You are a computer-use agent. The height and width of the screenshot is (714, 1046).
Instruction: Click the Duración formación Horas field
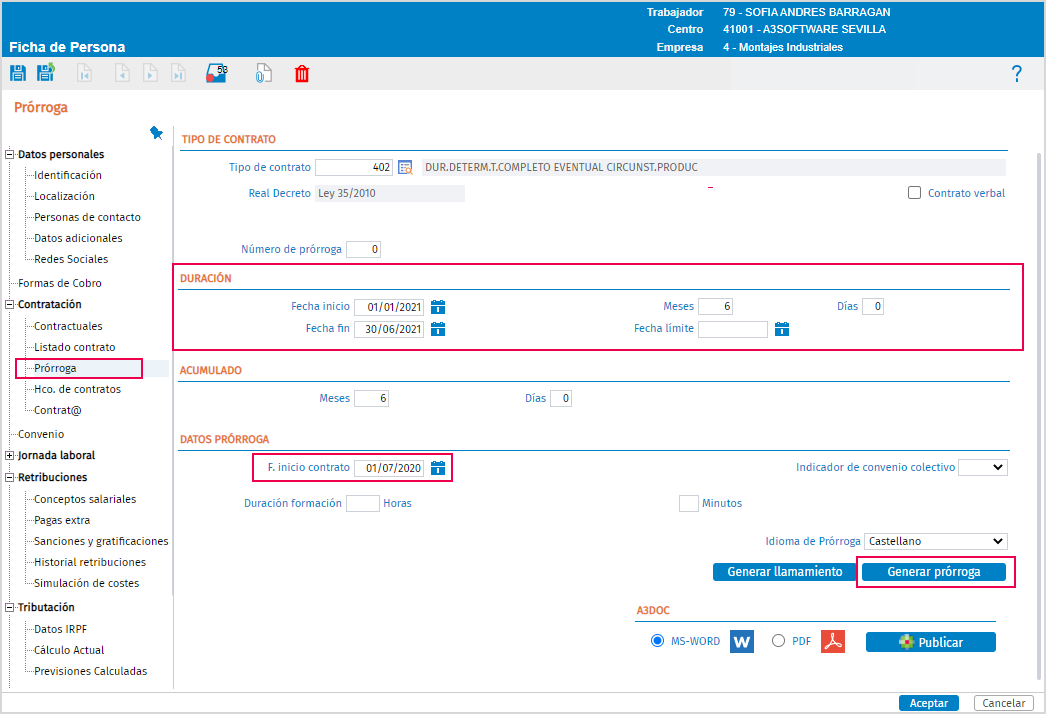tap(363, 503)
